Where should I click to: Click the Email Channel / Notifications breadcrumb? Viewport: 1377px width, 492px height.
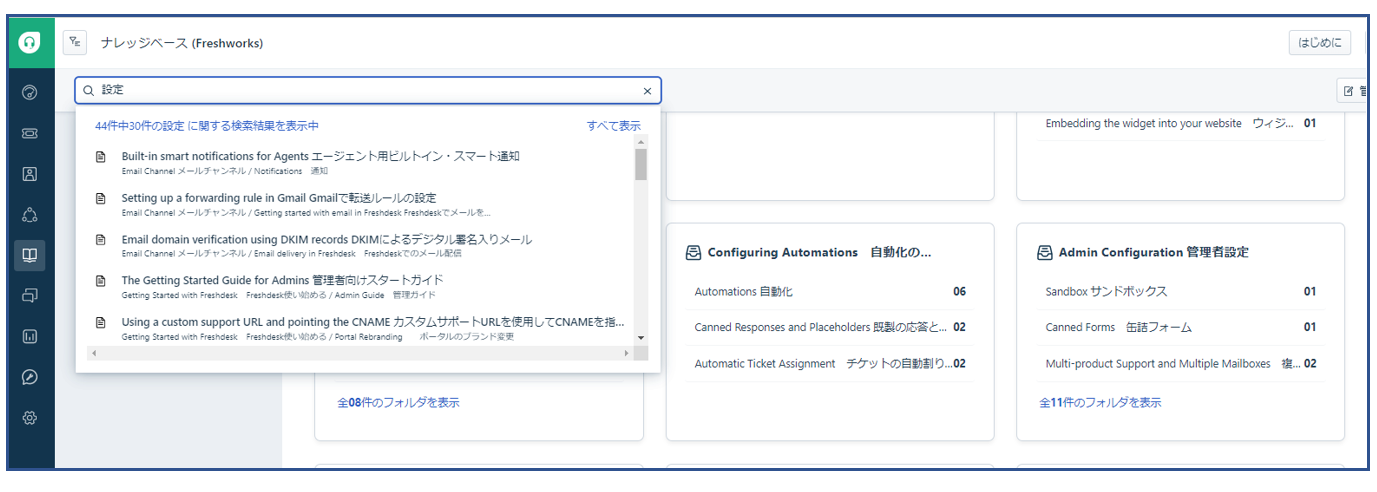[225, 171]
